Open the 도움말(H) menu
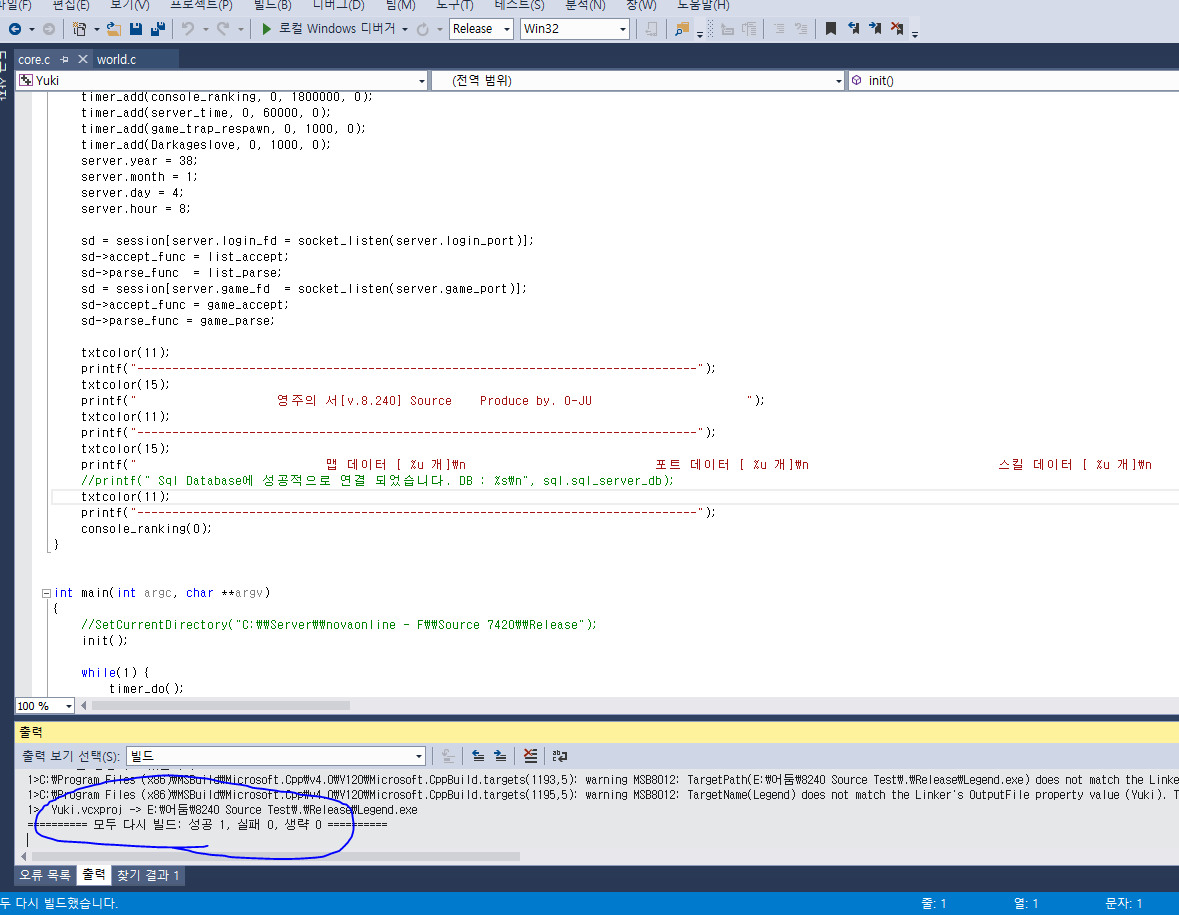Viewport: 1179px width, 915px height. point(703,5)
